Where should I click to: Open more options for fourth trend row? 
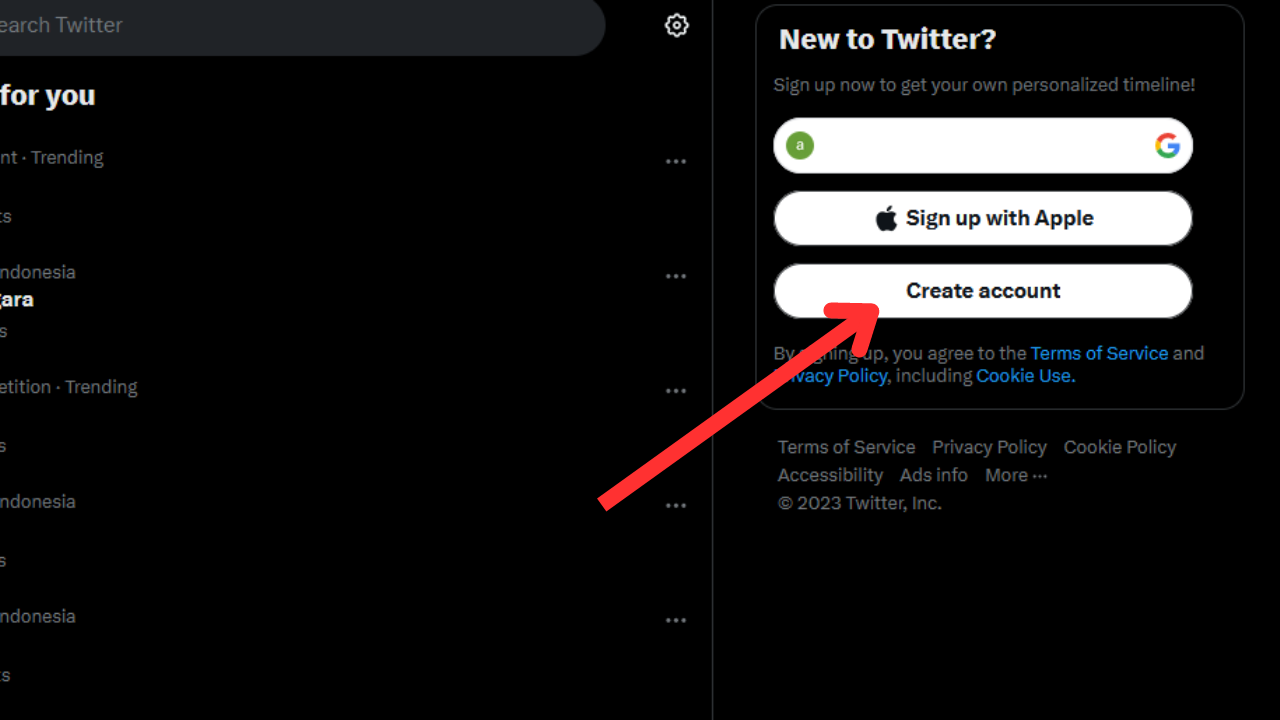676,506
